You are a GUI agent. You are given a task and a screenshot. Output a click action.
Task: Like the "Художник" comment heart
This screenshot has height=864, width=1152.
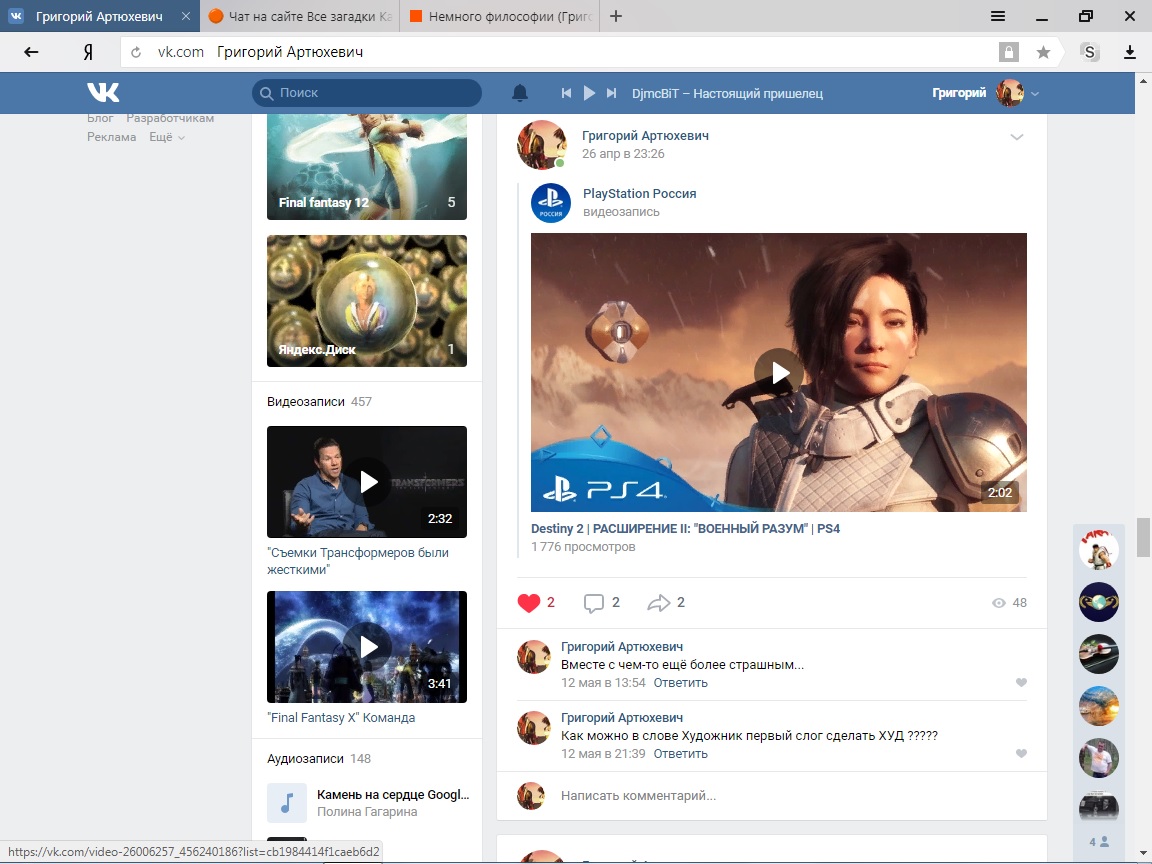1021,753
